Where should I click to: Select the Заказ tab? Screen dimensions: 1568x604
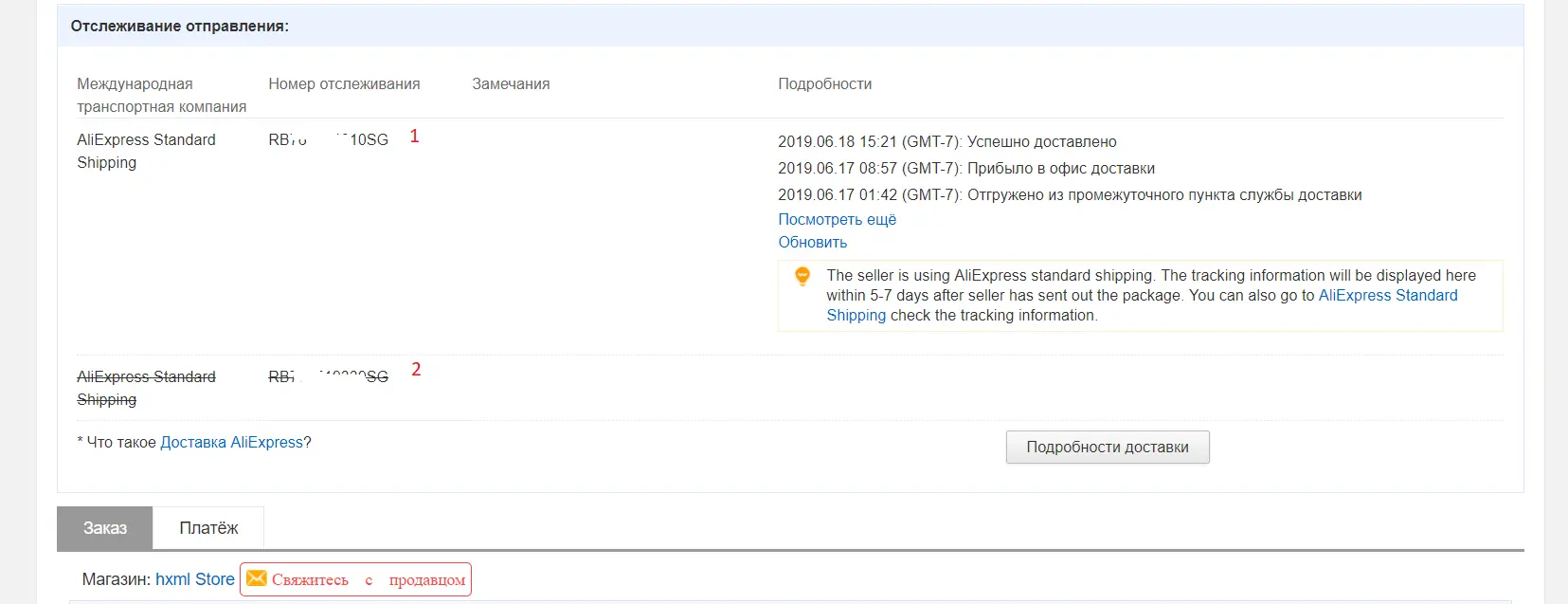tap(105, 528)
